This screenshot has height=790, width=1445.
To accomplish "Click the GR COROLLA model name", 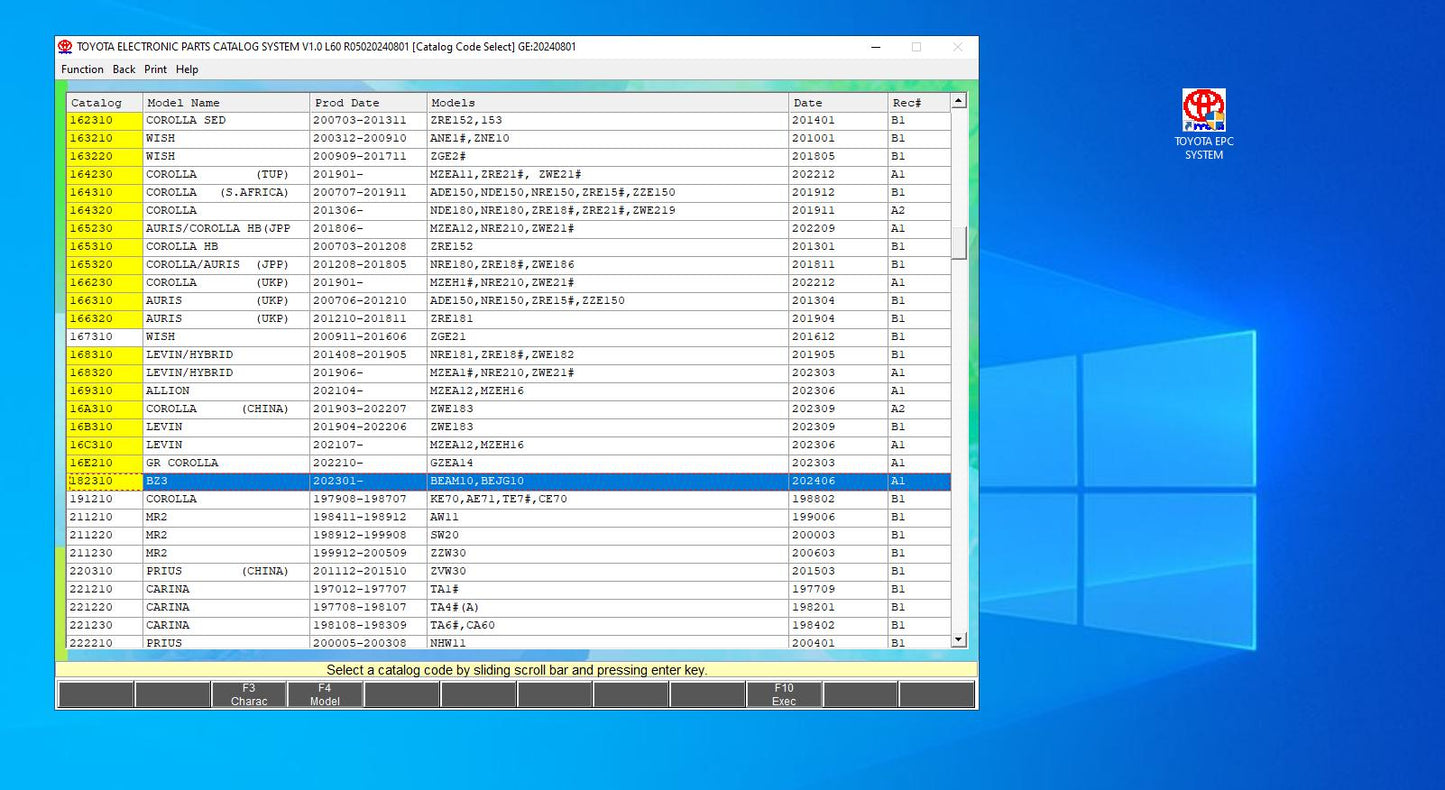I will coord(226,463).
